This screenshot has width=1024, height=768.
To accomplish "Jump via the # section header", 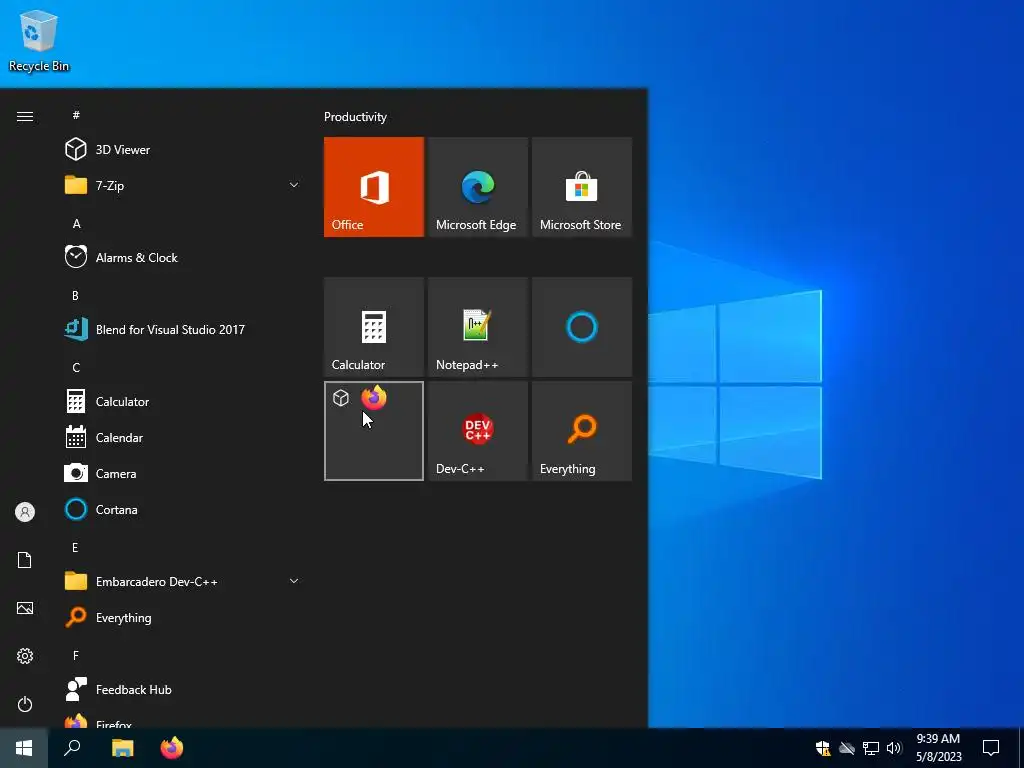I will point(76,115).
